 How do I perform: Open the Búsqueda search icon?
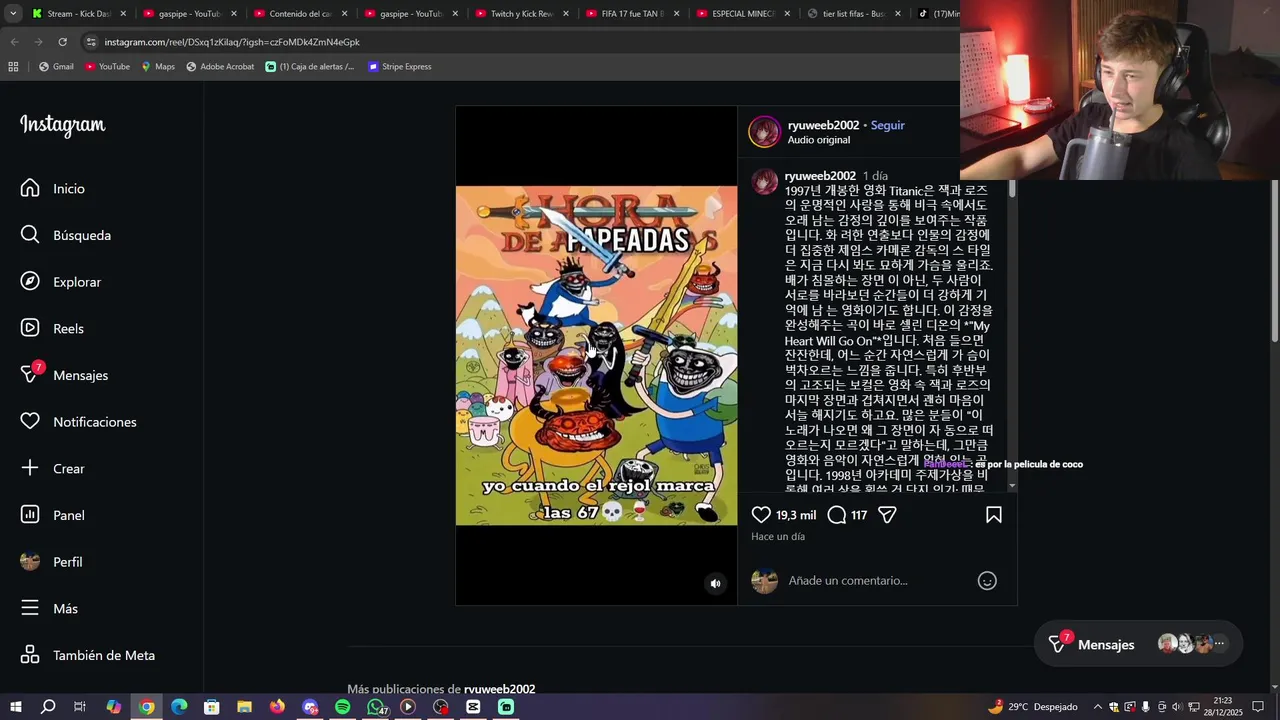(x=30, y=235)
